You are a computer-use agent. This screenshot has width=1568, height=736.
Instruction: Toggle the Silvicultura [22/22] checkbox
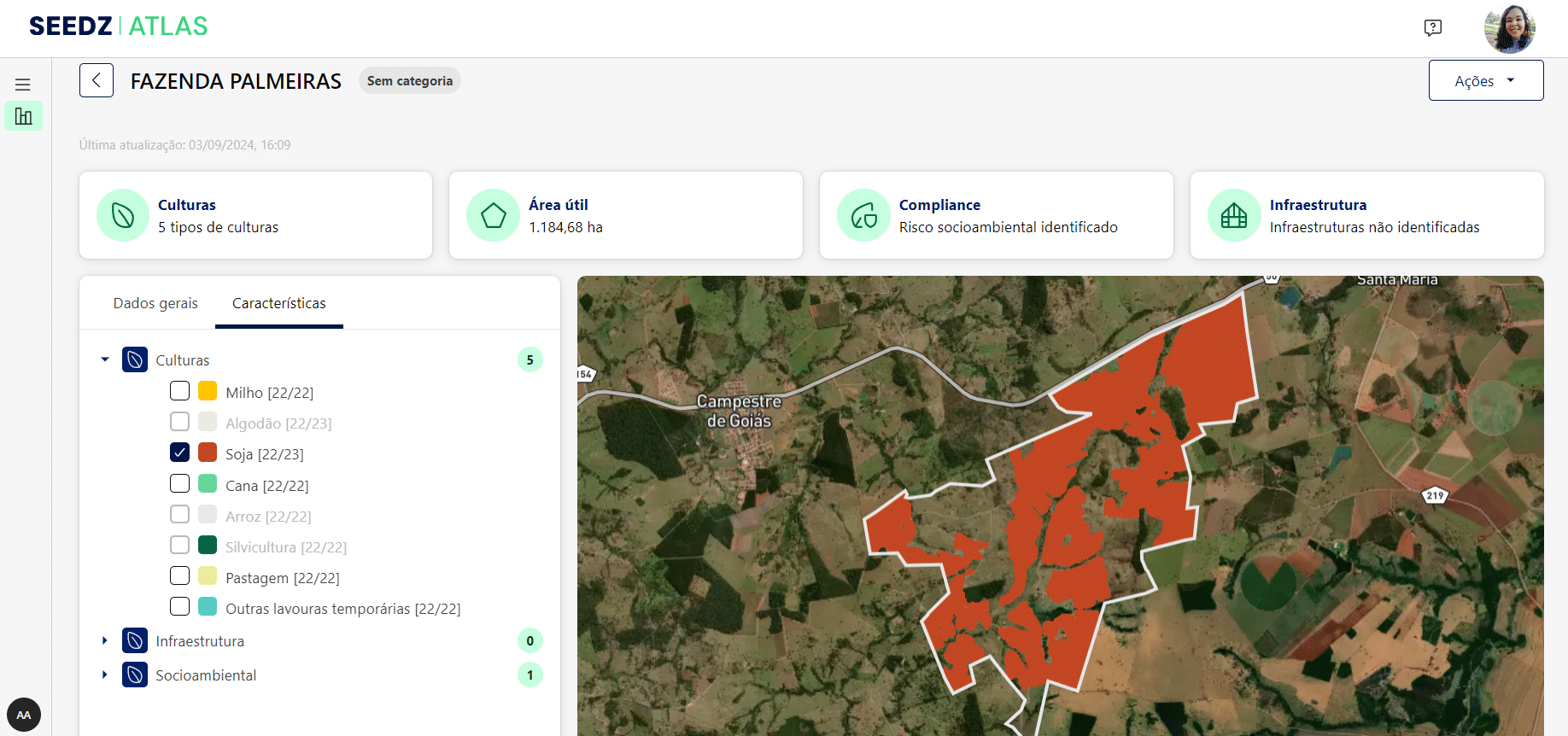179,546
